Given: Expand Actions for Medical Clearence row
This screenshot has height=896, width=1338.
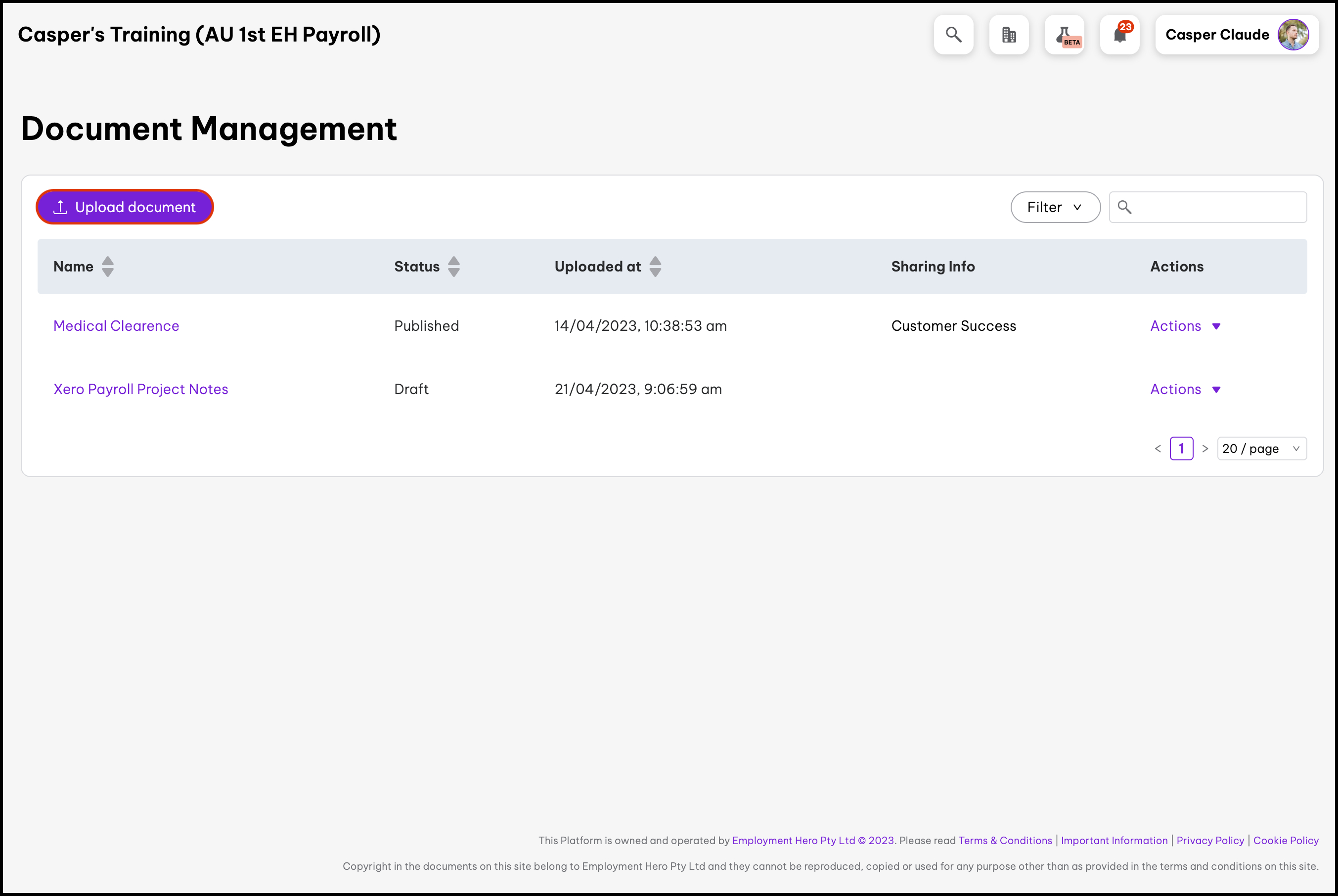Looking at the screenshot, I should pyautogui.click(x=1185, y=326).
